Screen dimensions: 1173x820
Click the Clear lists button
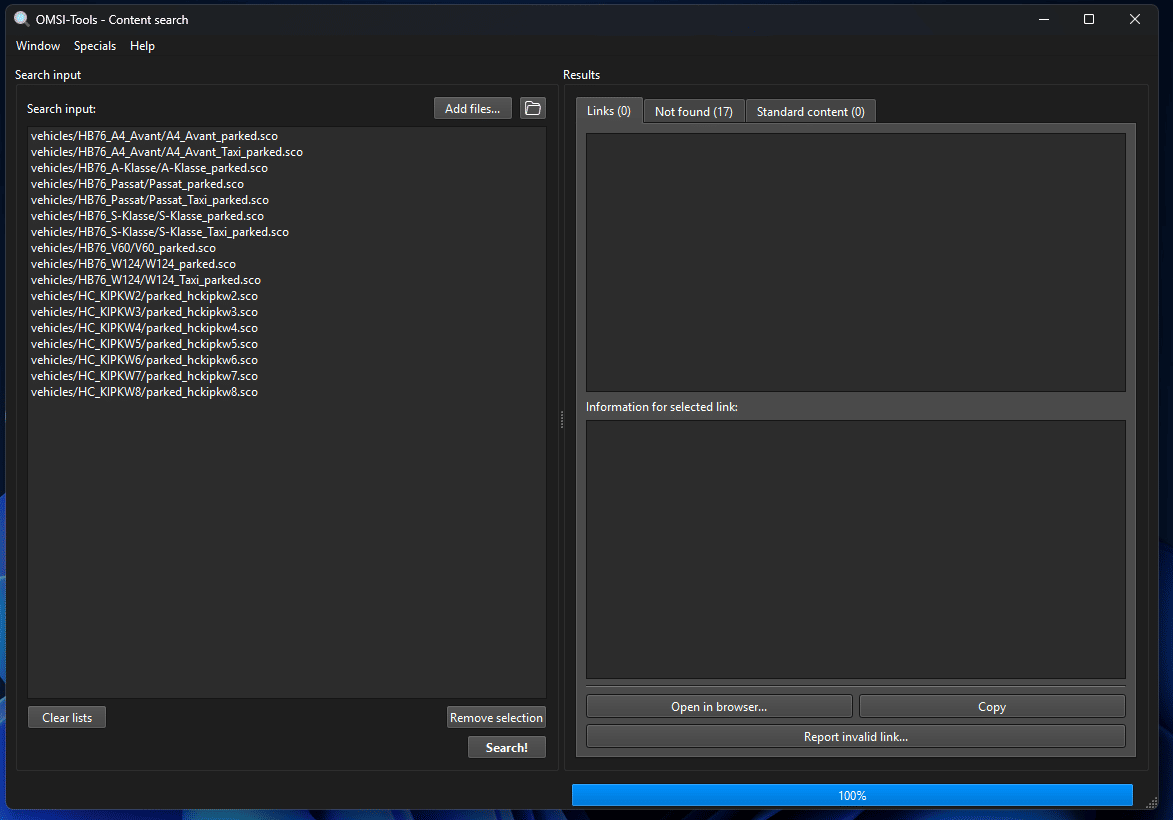point(67,718)
